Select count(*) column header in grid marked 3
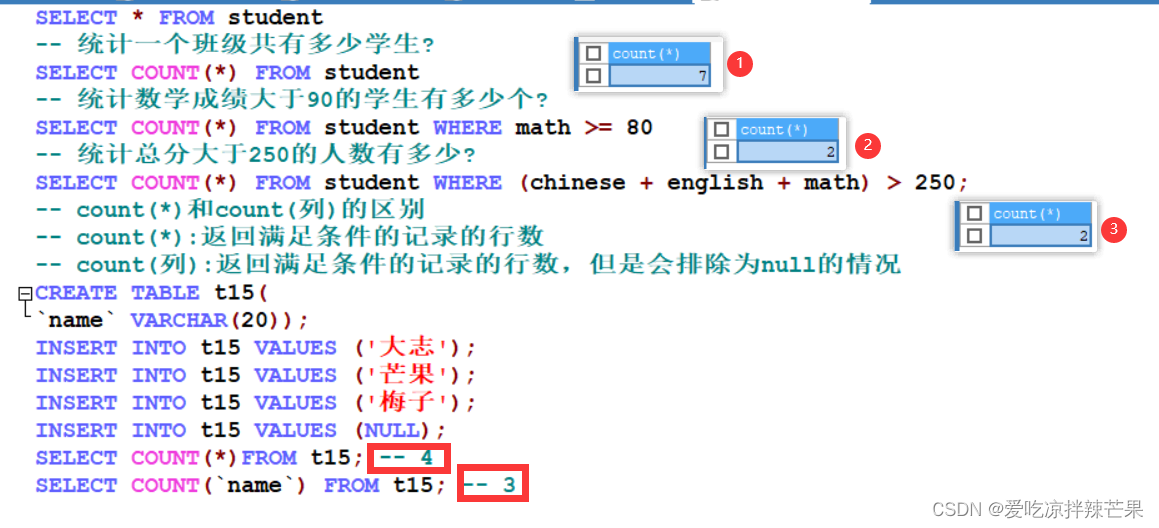This screenshot has height=528, width=1159. pos(1041,214)
